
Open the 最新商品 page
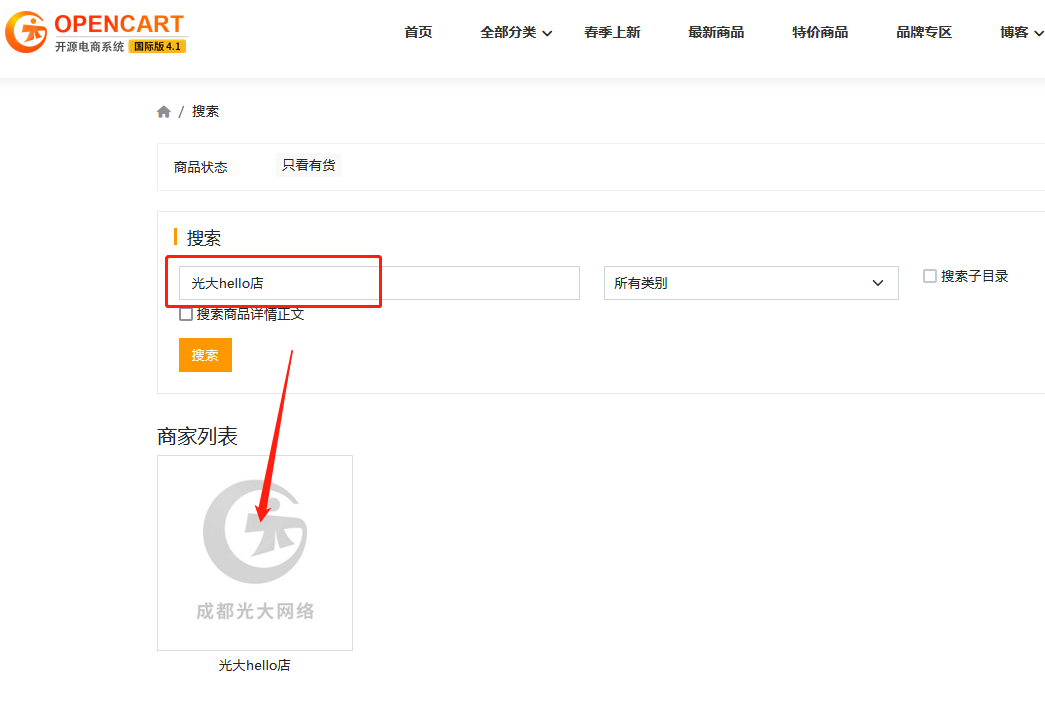click(716, 32)
